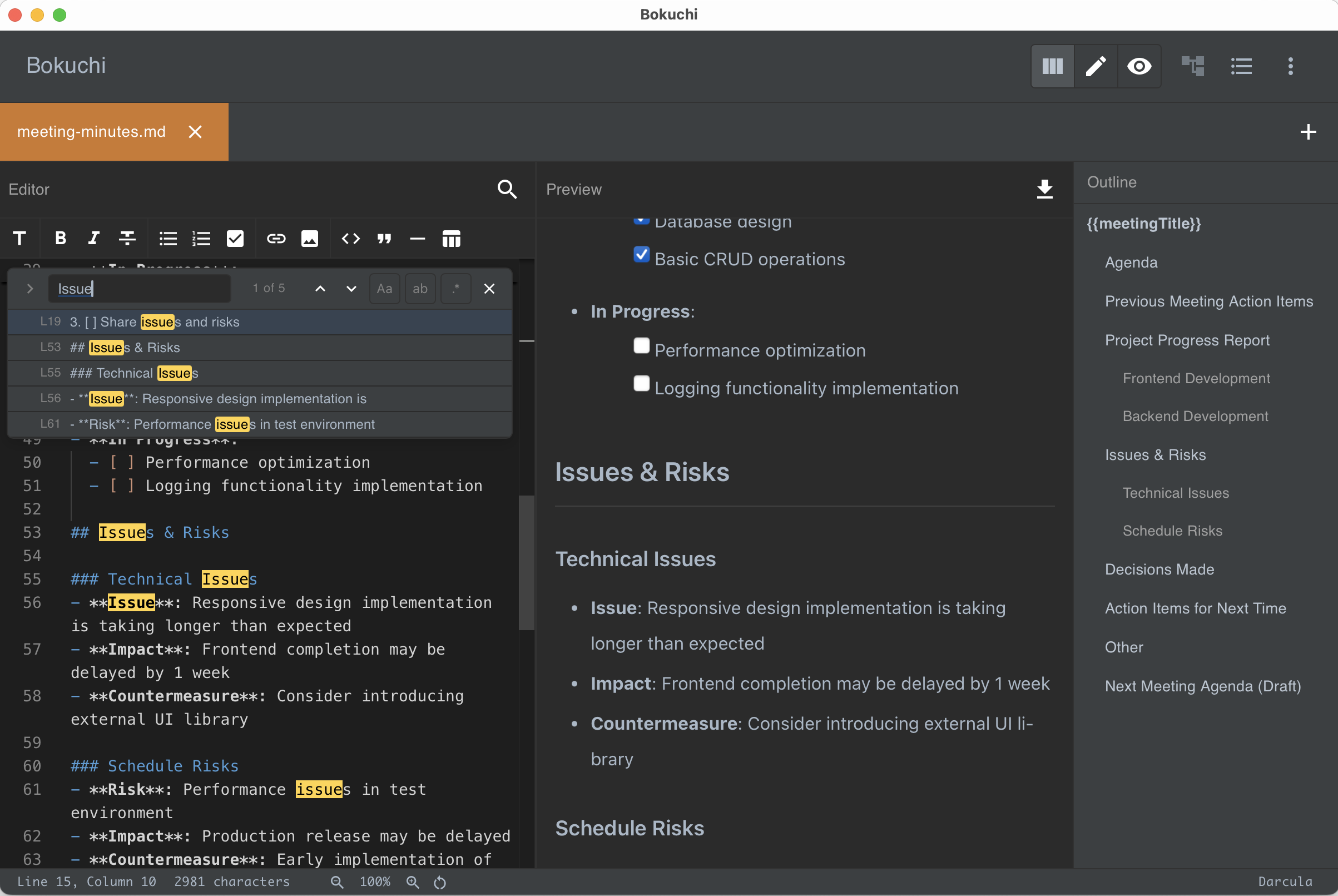Expand the replace field chevron
1338x896 pixels.
pyautogui.click(x=29, y=289)
